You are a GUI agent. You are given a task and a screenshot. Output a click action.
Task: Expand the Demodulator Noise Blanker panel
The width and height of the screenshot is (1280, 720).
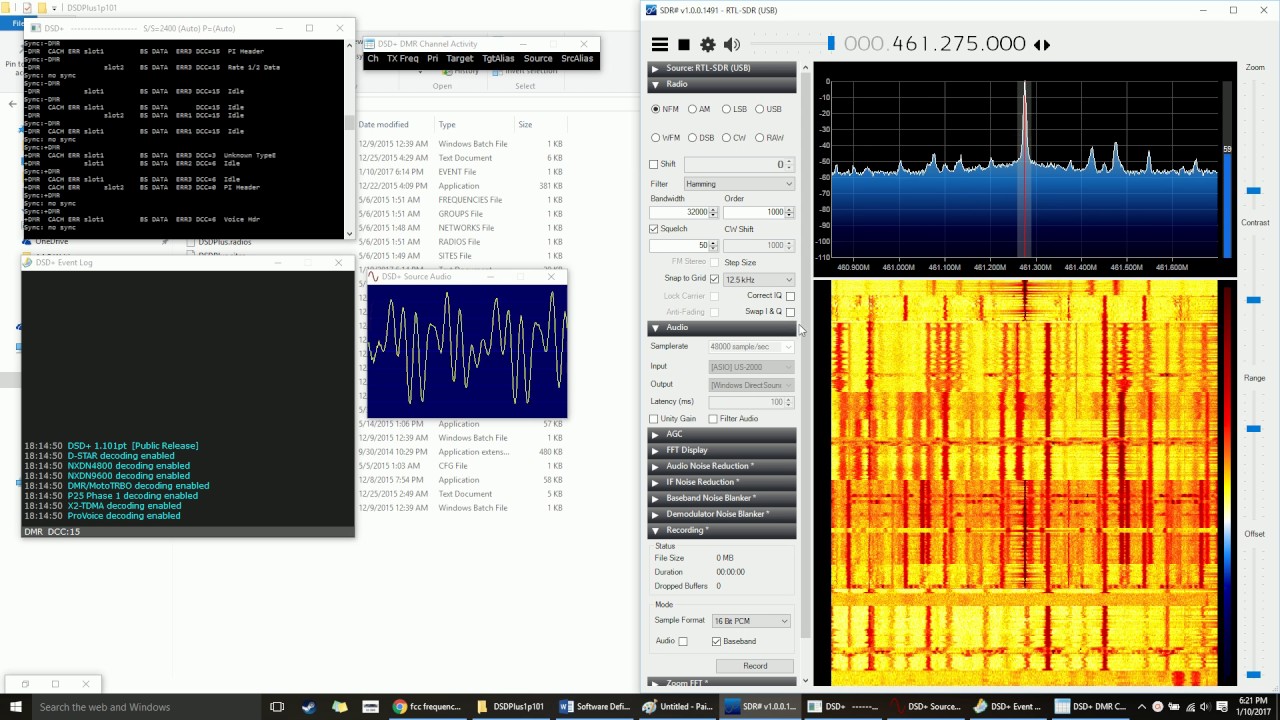pyautogui.click(x=722, y=514)
